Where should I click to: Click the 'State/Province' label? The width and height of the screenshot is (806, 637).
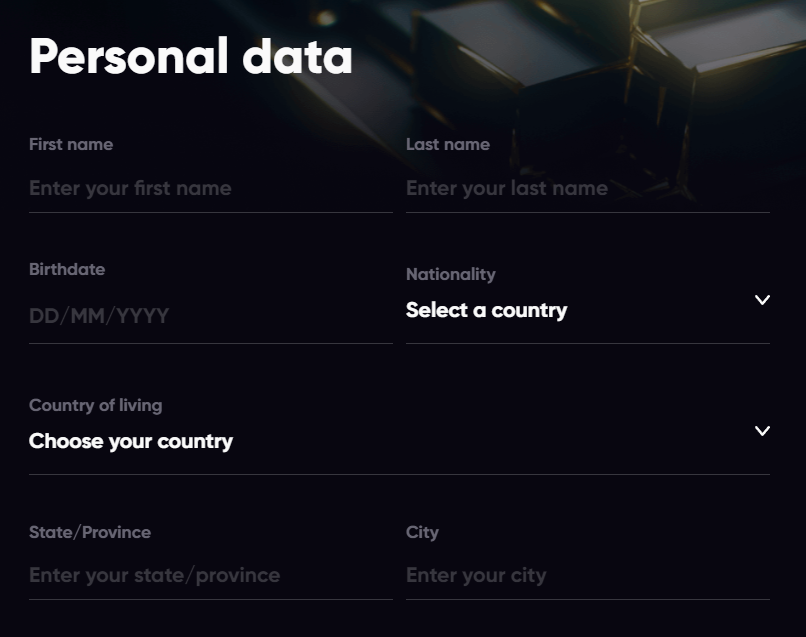click(90, 532)
